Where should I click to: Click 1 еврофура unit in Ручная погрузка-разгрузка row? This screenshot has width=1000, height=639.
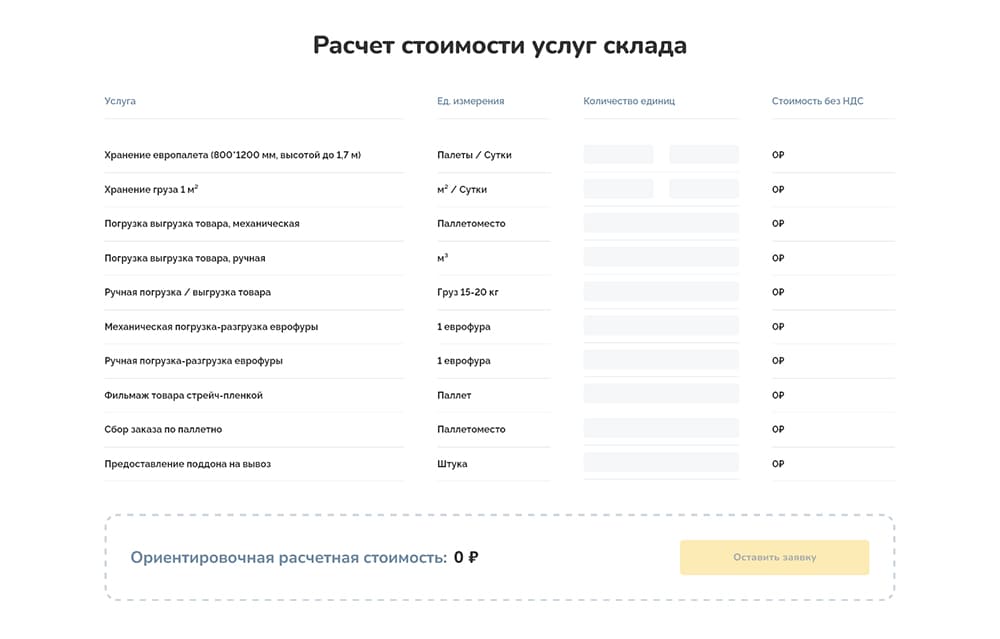(x=464, y=361)
